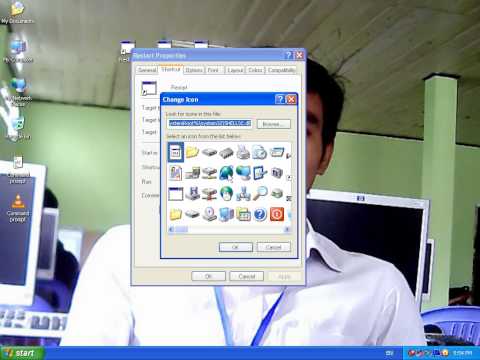Viewport: 480px width, 360px height.
Task: Choose the blue question mark help icon
Action: 260,214
